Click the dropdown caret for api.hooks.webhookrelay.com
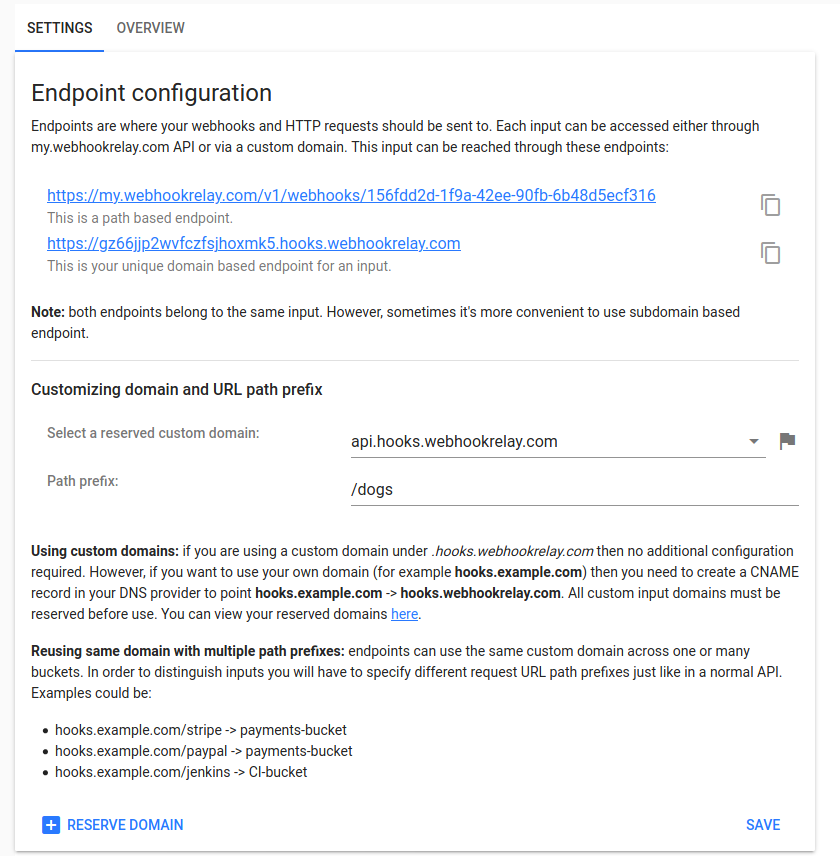The image size is (840, 856). 754,440
